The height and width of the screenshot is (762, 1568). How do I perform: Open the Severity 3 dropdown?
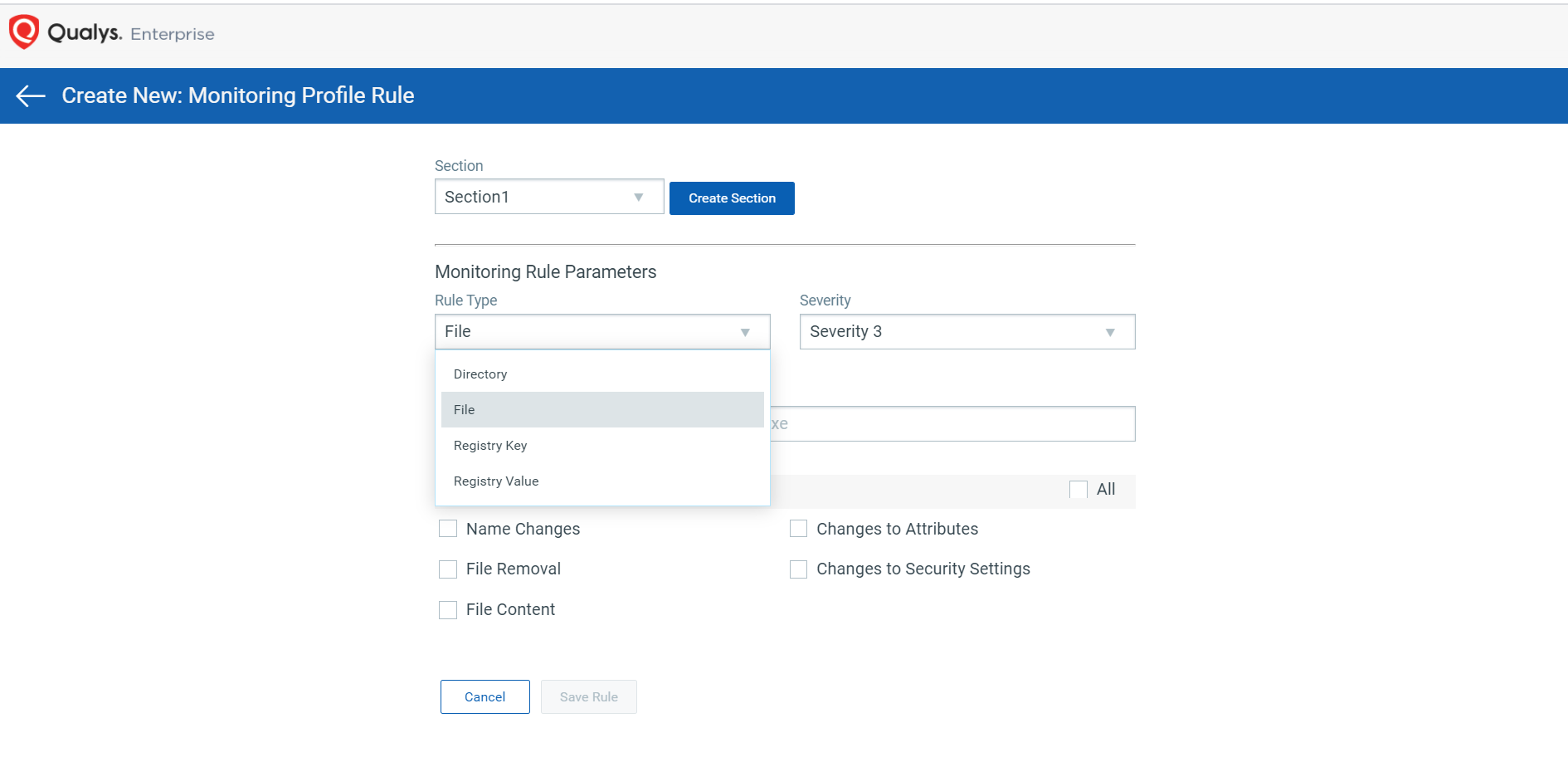coord(967,332)
